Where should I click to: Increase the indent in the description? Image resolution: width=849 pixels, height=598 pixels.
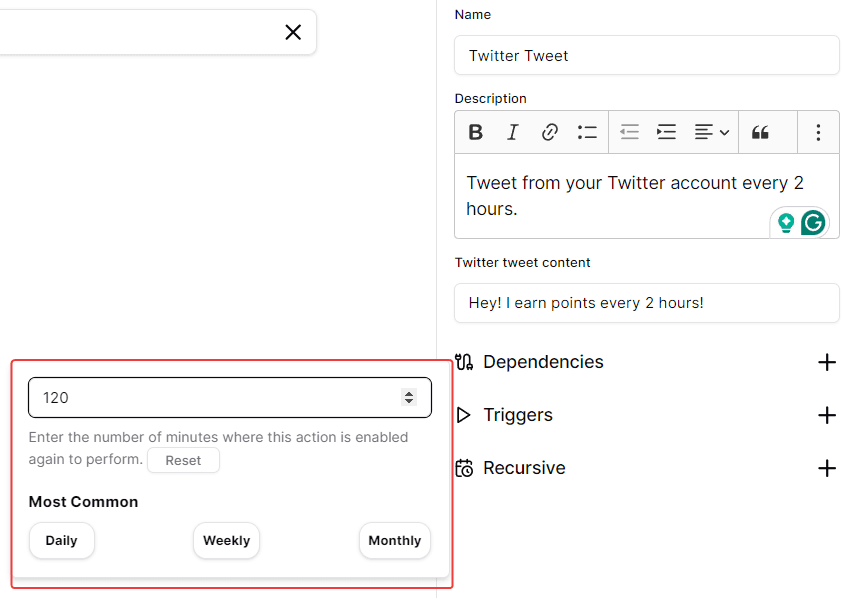coord(666,131)
